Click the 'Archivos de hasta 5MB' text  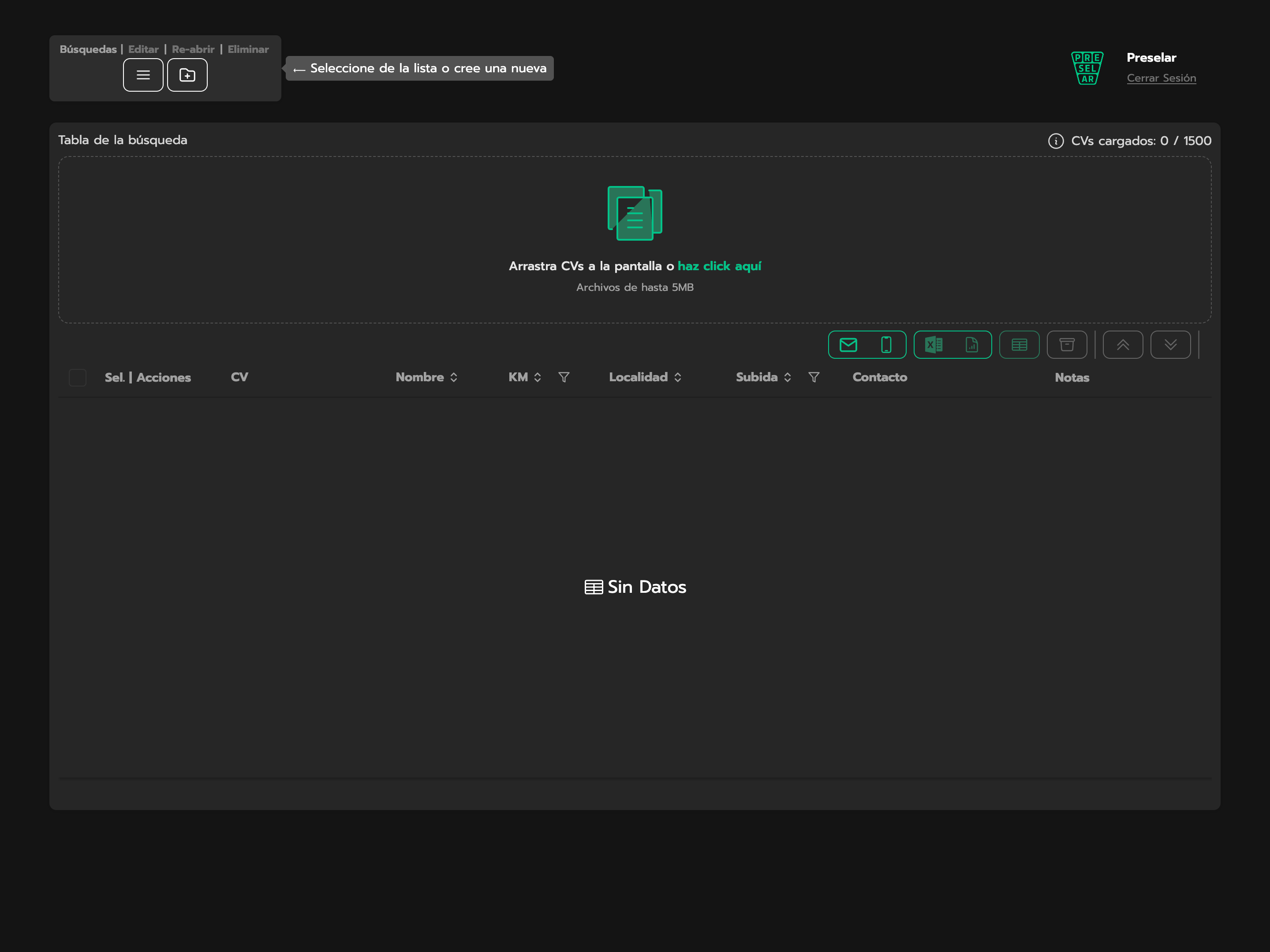635,287
